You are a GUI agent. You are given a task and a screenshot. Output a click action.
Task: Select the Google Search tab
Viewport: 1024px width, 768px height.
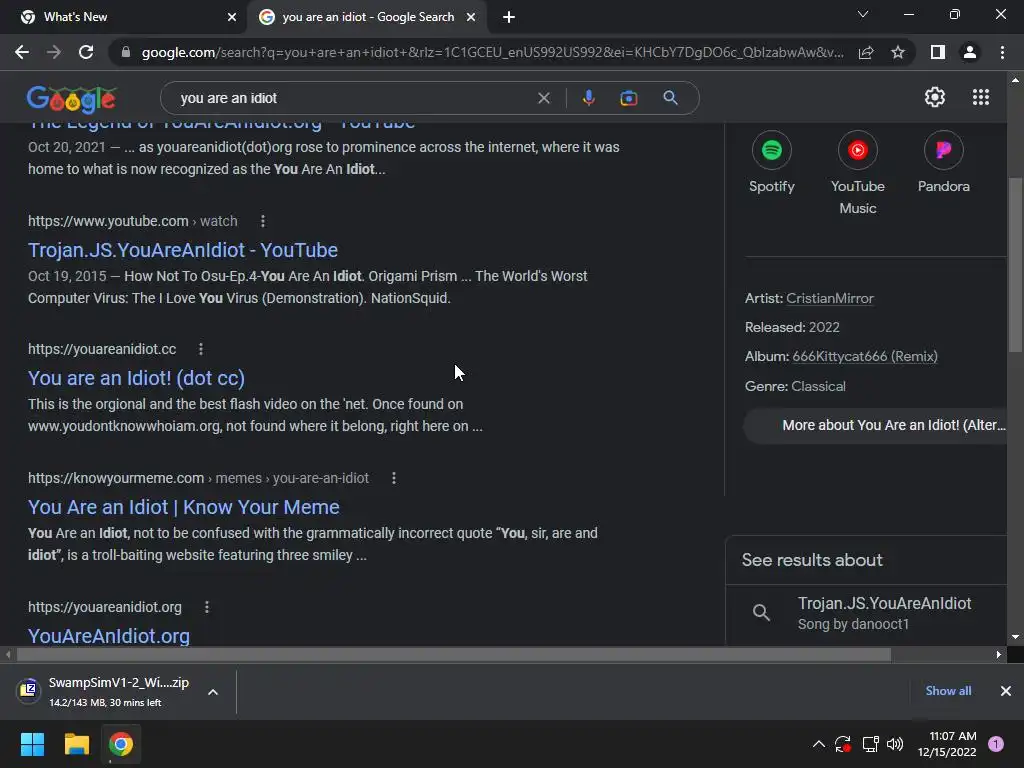(368, 17)
